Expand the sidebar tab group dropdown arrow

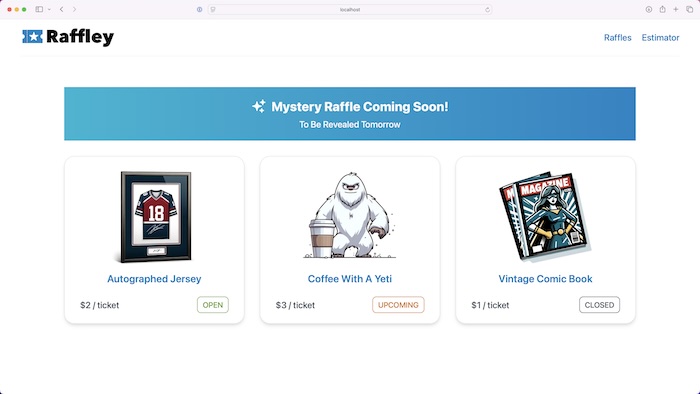49,9
